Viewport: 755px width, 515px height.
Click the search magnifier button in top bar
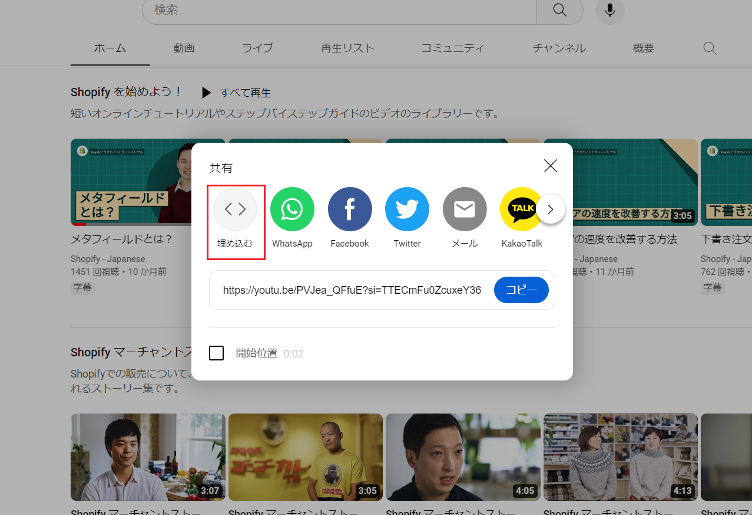560,10
